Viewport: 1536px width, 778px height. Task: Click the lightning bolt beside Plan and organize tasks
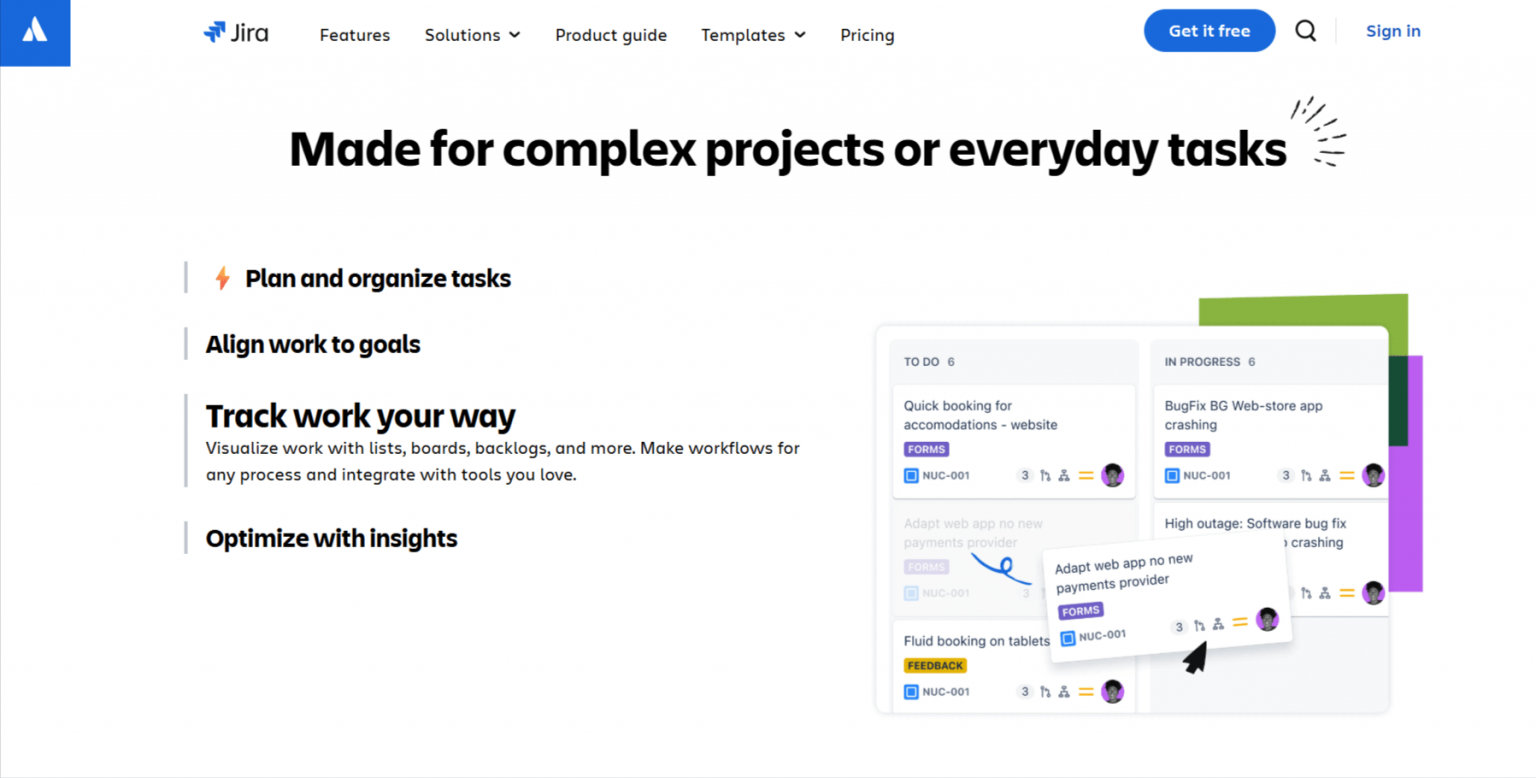pos(221,278)
